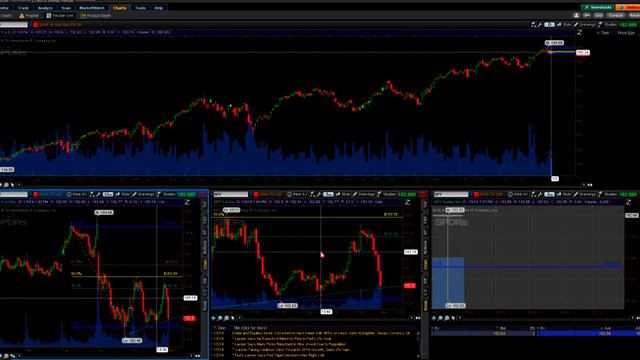Click the maximize-cell icon on middle chart

pos(407,202)
